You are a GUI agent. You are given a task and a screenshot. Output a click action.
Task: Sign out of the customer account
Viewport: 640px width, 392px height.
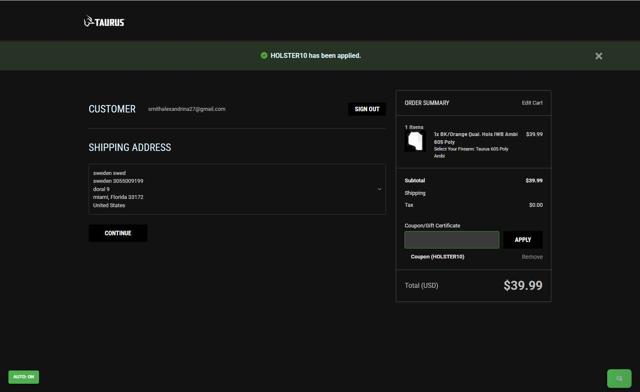click(367, 109)
